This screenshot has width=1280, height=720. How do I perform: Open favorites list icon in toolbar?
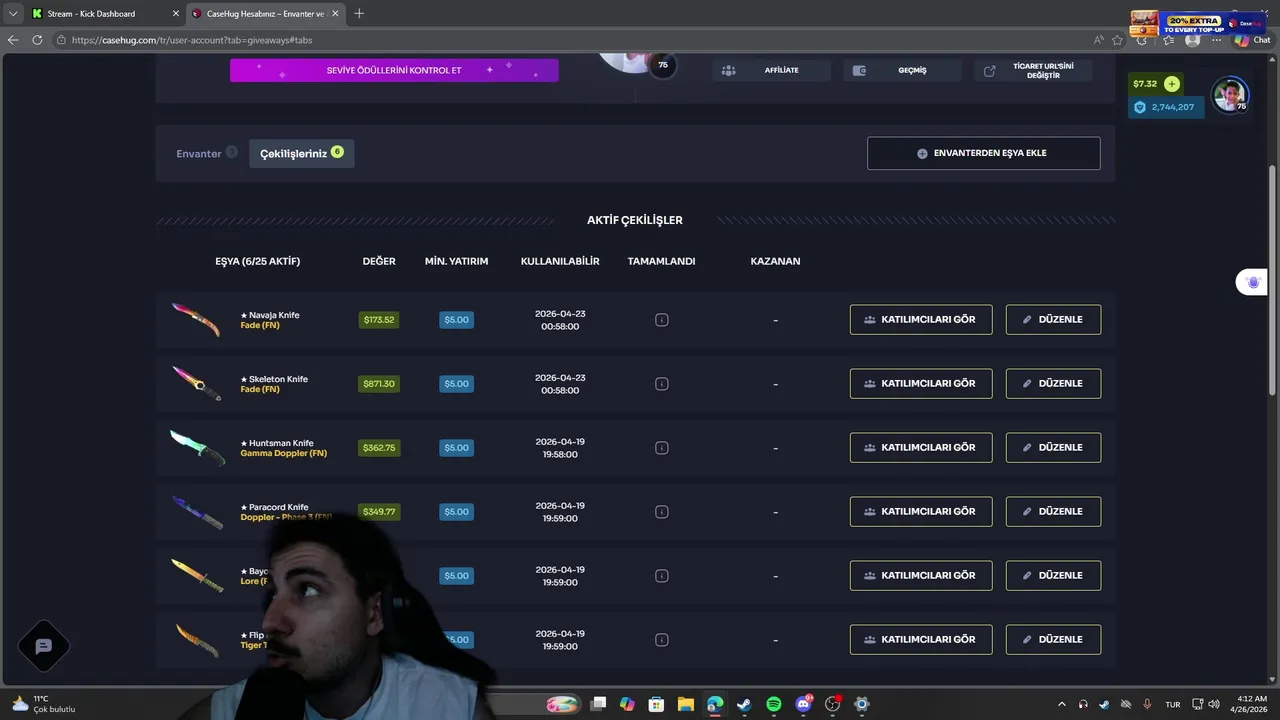coord(1168,40)
